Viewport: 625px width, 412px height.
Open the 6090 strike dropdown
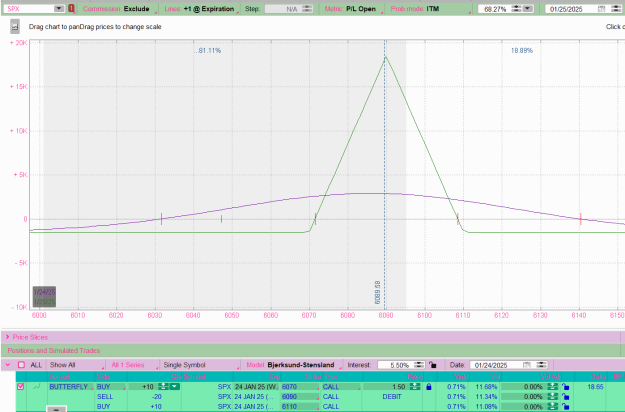click(300, 396)
